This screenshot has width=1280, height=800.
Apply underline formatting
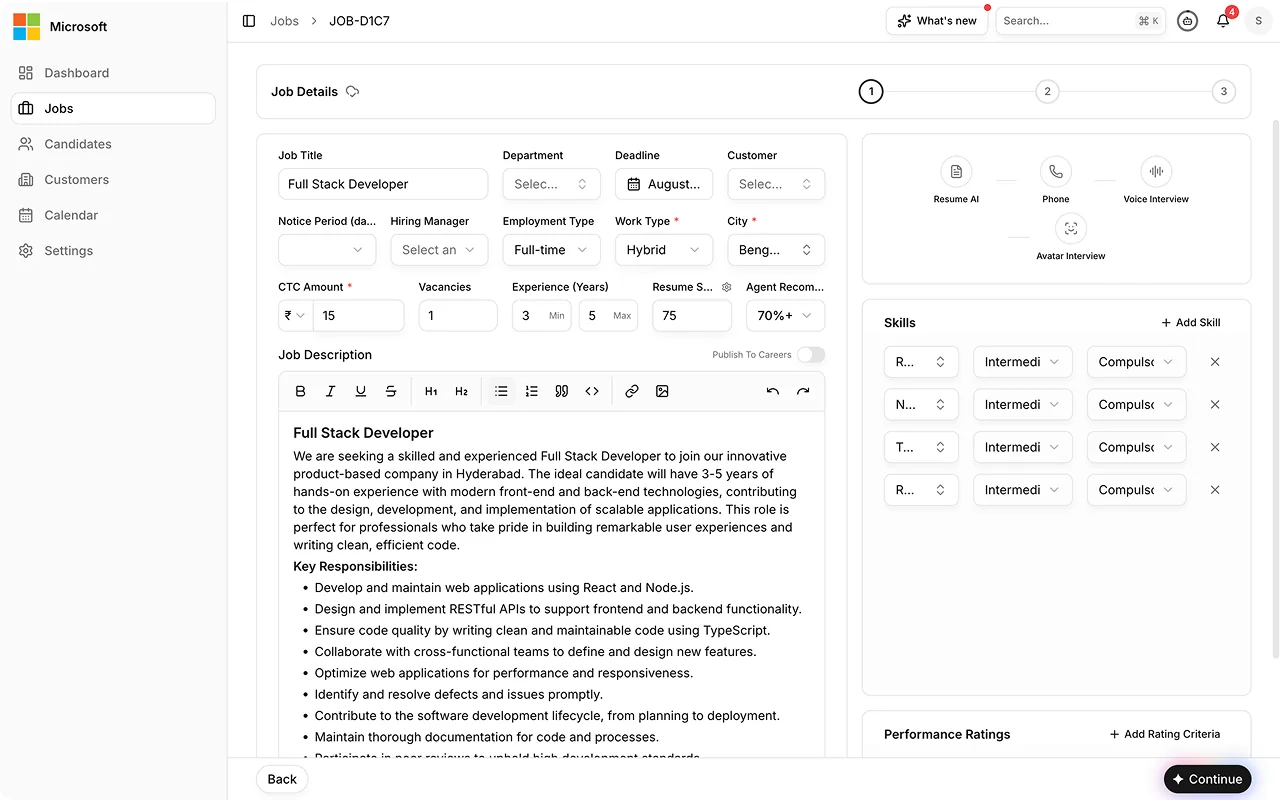(361, 391)
